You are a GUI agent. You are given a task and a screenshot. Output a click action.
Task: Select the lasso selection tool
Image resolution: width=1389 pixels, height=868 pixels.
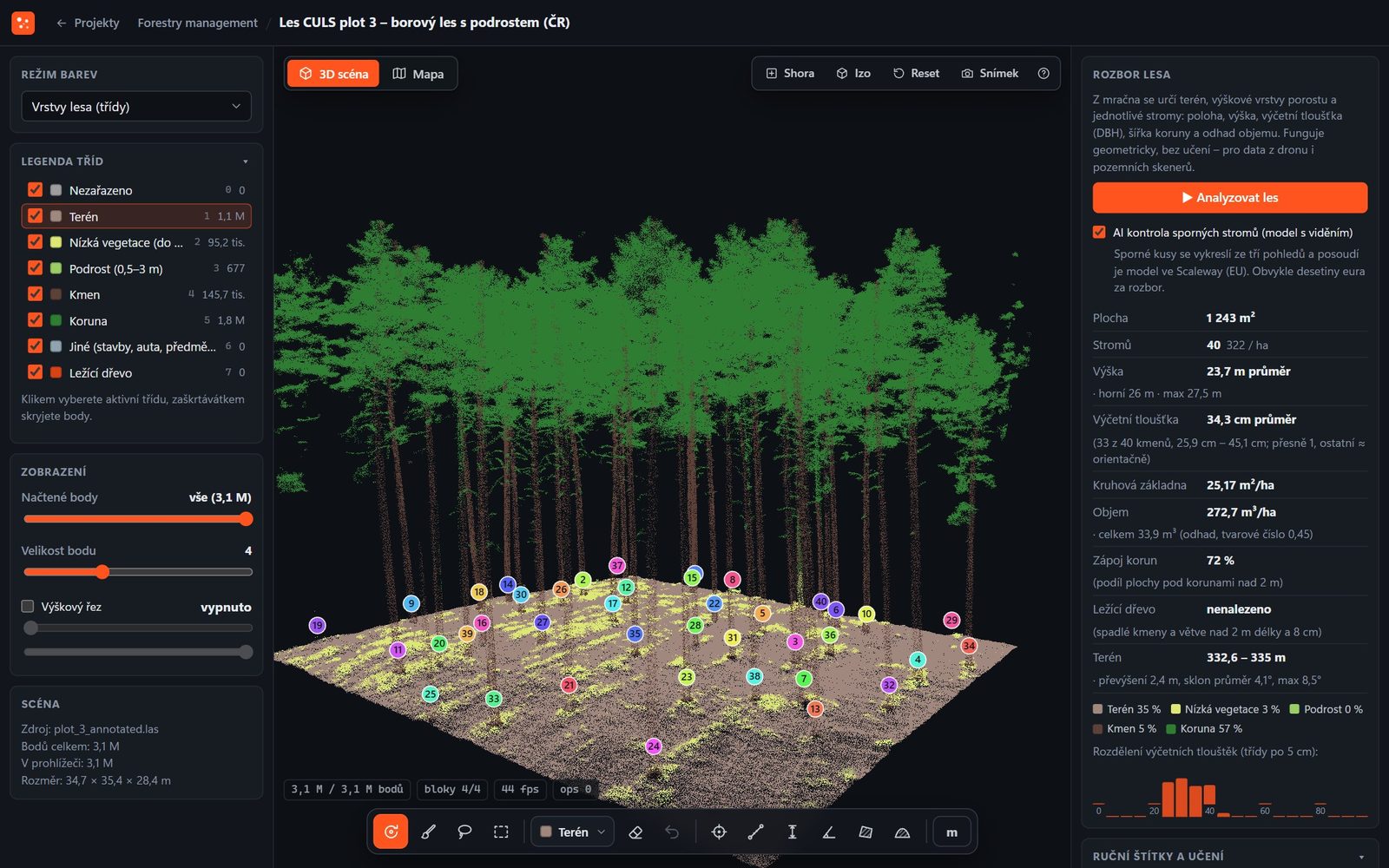(x=464, y=832)
